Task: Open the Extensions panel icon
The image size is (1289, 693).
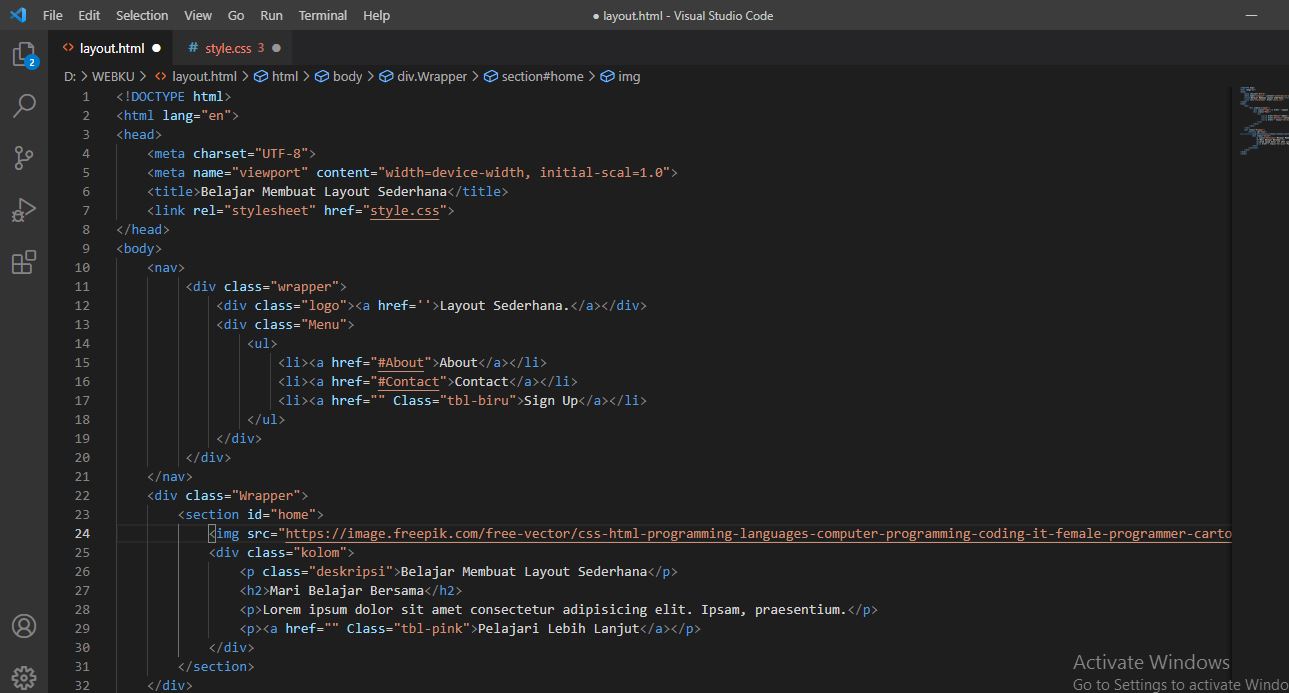Action: pos(24,262)
